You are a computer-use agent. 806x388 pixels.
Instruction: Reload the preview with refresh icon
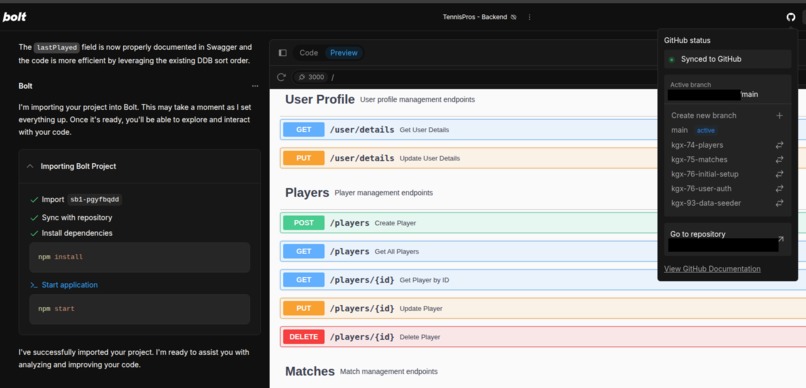[281, 77]
